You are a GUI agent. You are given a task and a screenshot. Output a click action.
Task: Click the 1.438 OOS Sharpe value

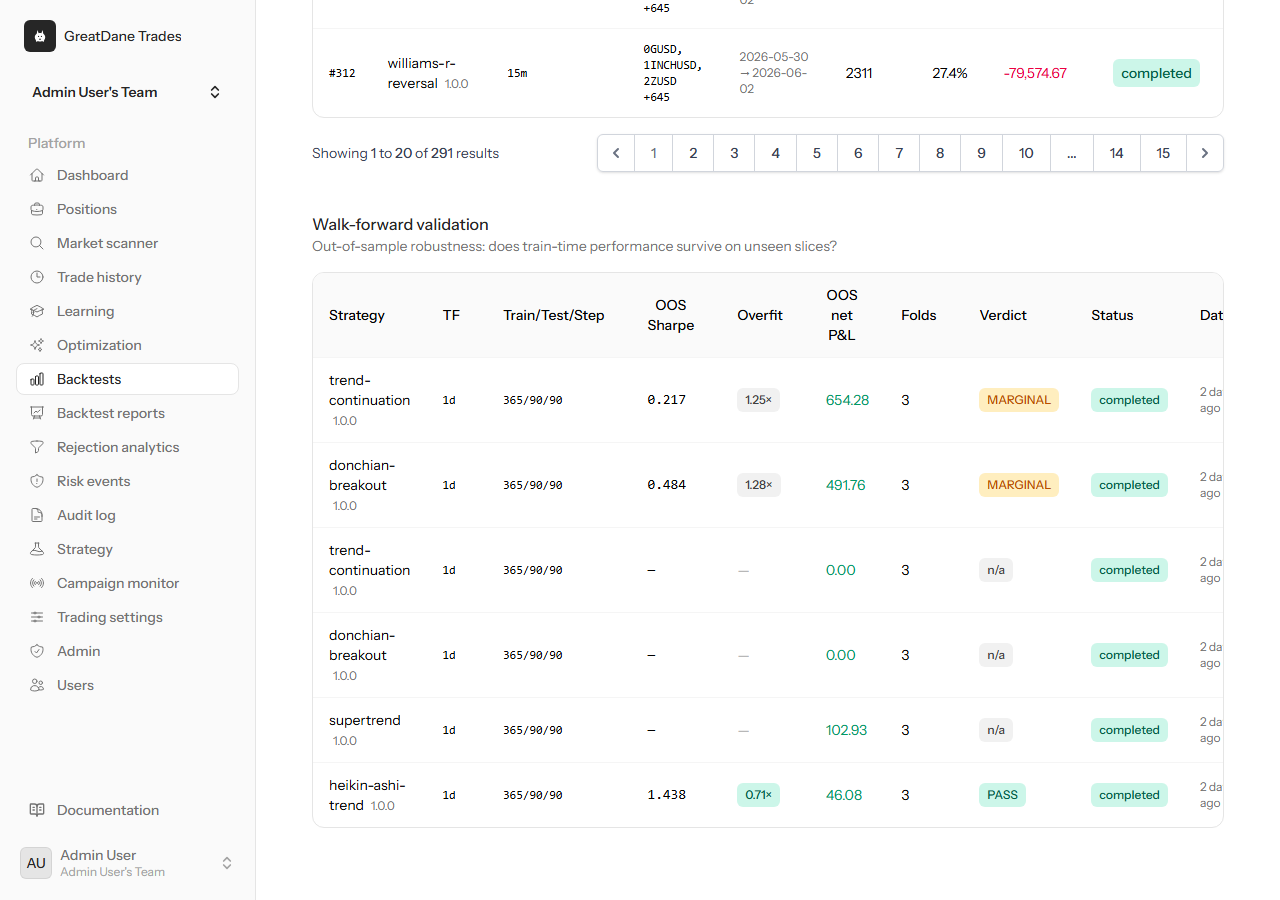[666, 795]
